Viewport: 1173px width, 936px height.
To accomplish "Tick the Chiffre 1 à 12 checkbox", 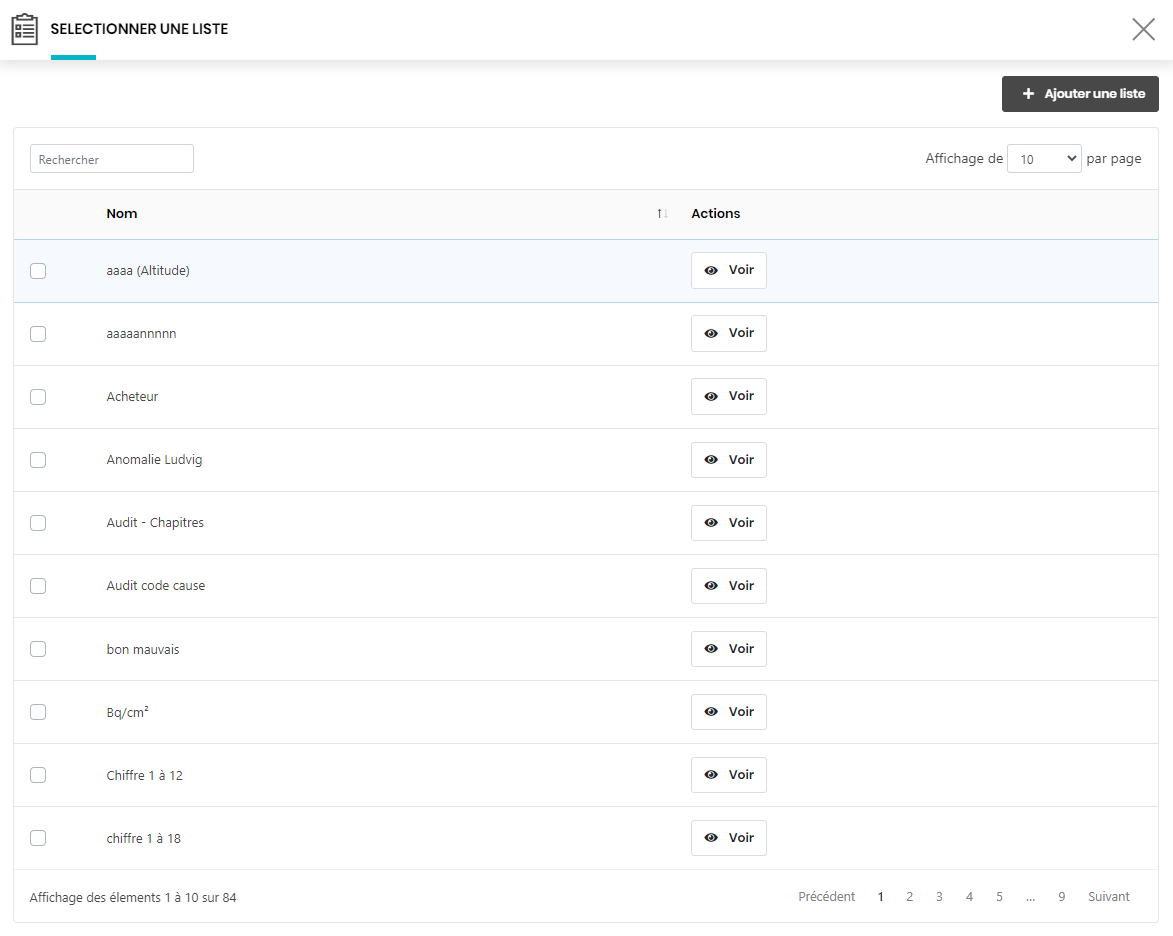I will click(38, 775).
